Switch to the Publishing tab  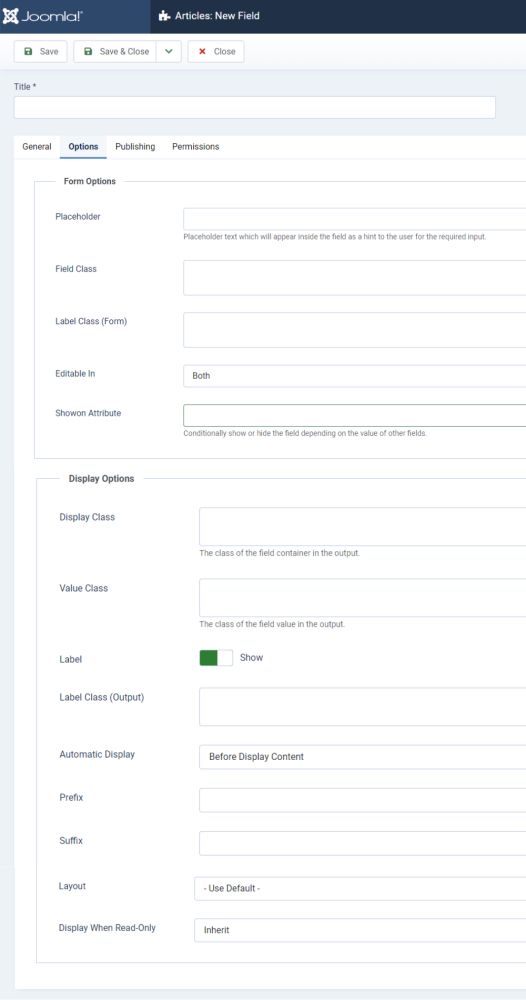coord(135,147)
